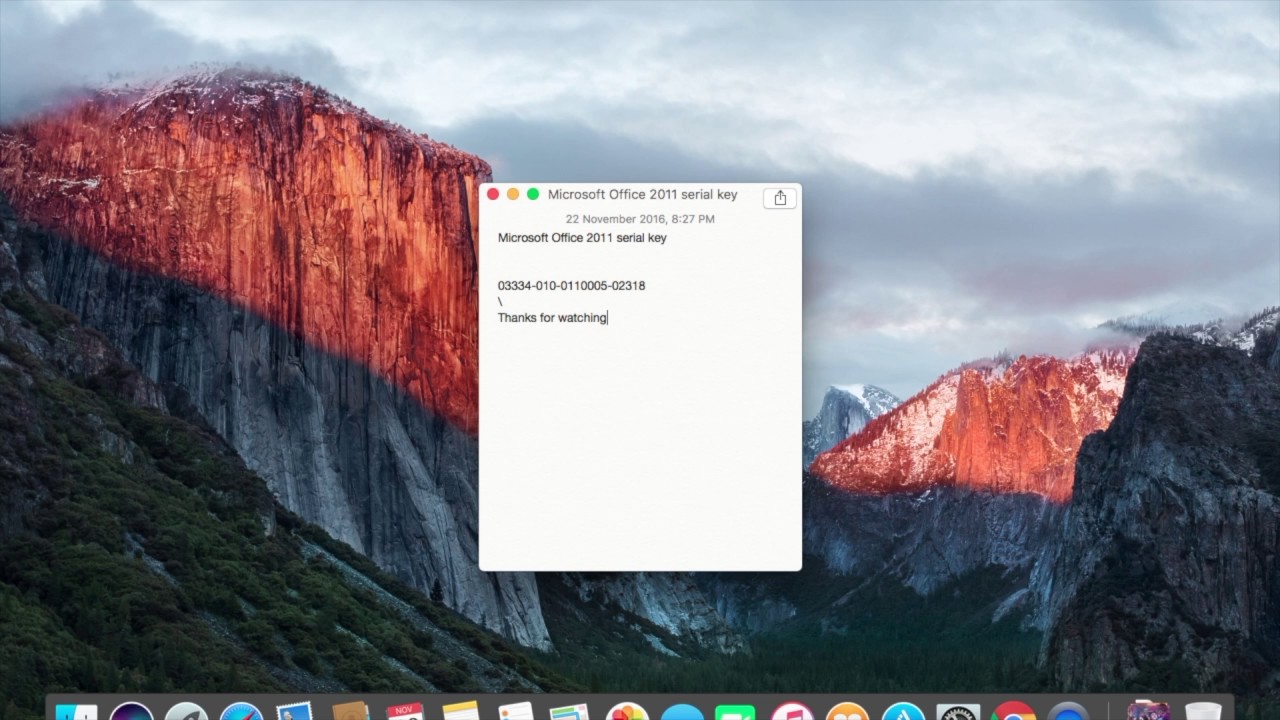Click the first line 'Microsoft Office 2011 serial key' in note body
This screenshot has height=720, width=1280.
[582, 238]
